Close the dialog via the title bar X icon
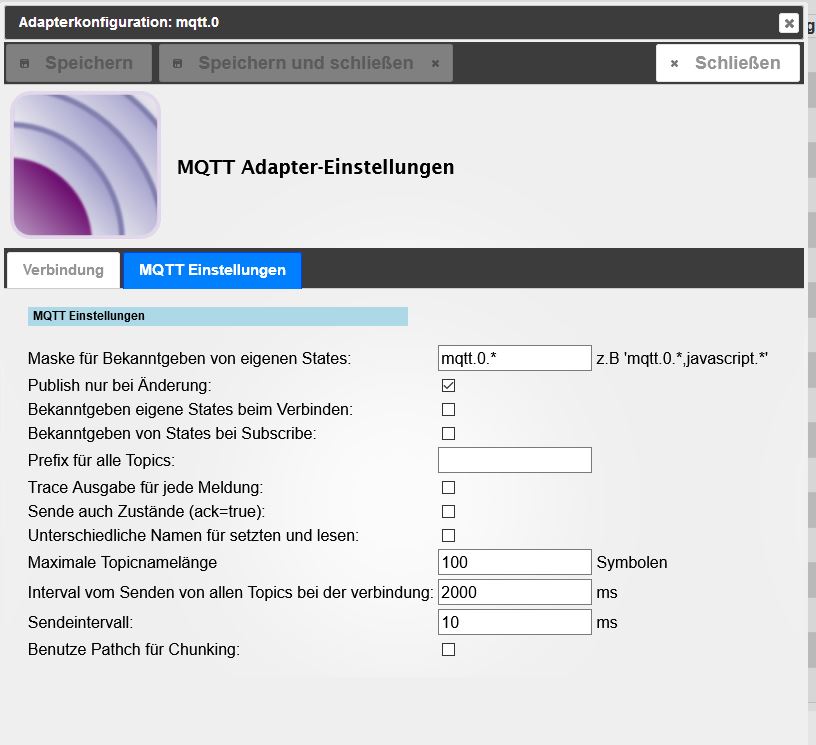Image resolution: width=816 pixels, height=745 pixels. click(788, 23)
